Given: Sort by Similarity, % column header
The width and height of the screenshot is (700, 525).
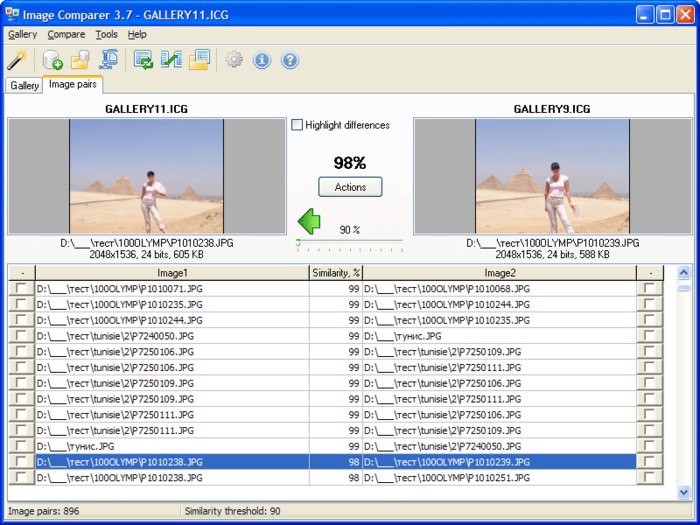Looking at the screenshot, I should [336, 273].
